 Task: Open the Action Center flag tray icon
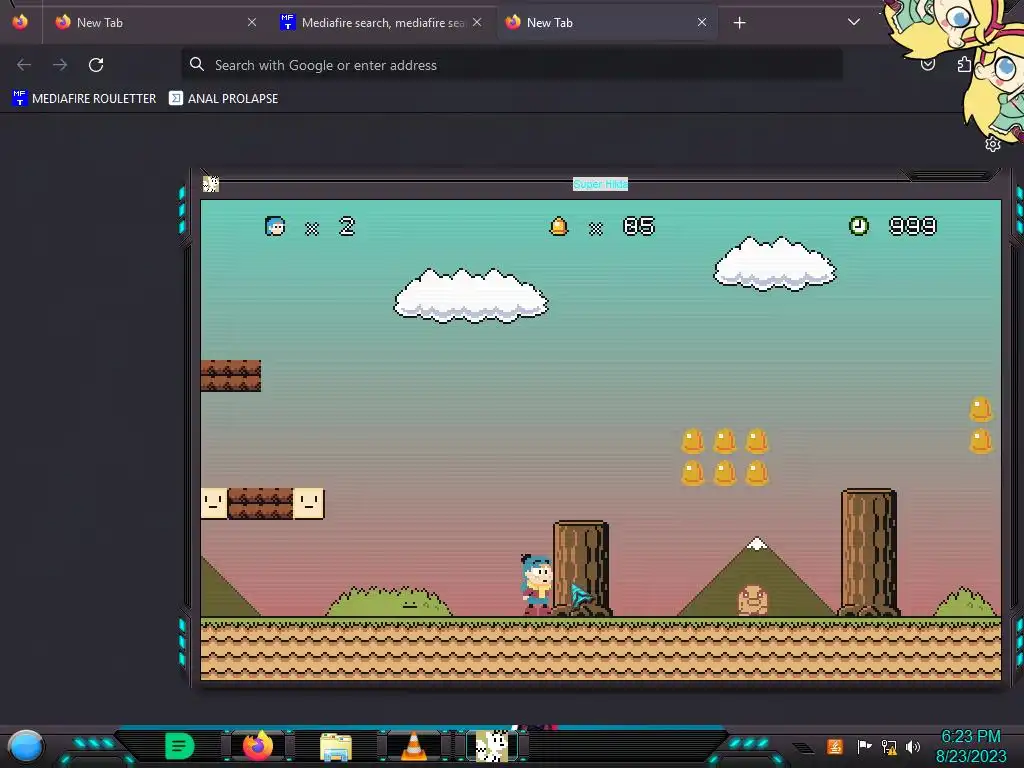pyautogui.click(x=864, y=746)
